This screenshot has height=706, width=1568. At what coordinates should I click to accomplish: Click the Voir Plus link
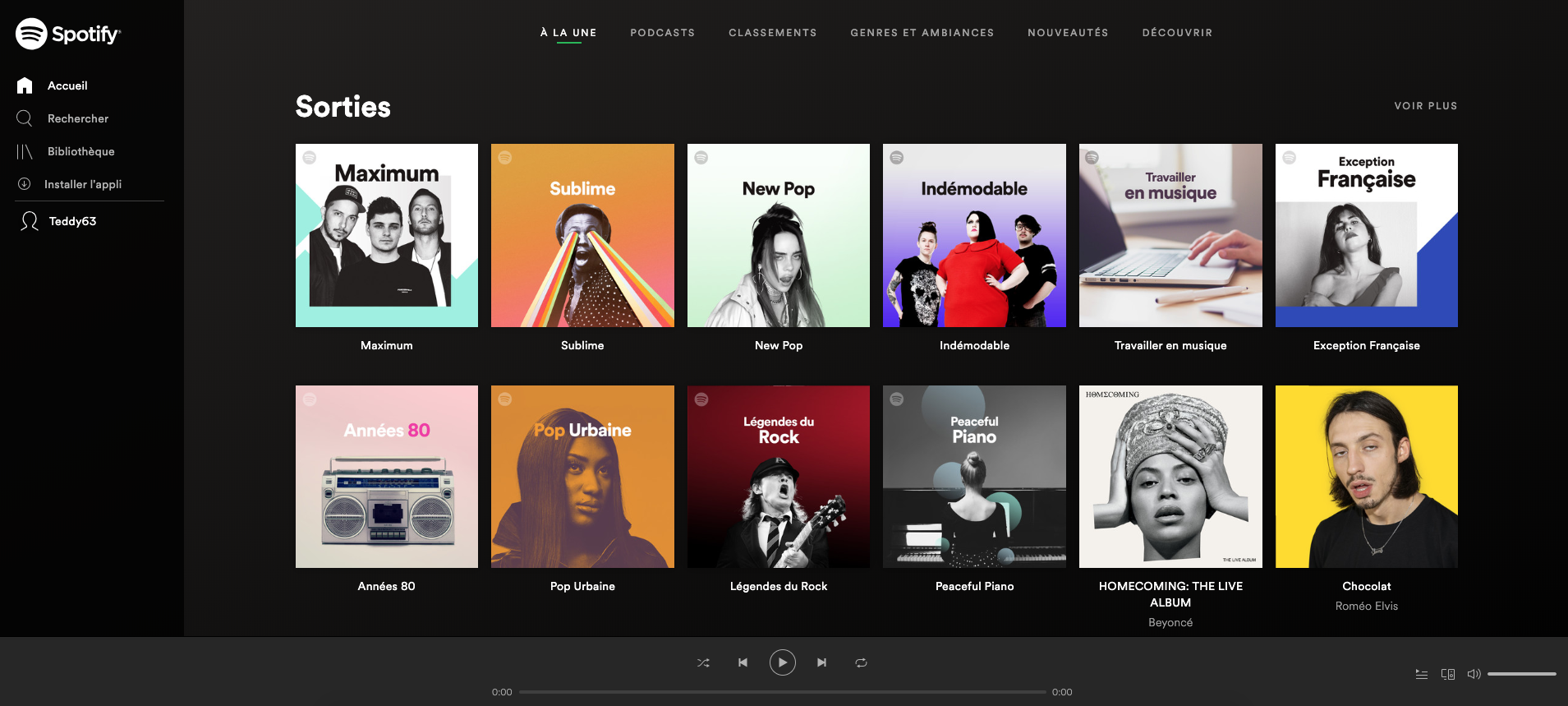point(1425,106)
